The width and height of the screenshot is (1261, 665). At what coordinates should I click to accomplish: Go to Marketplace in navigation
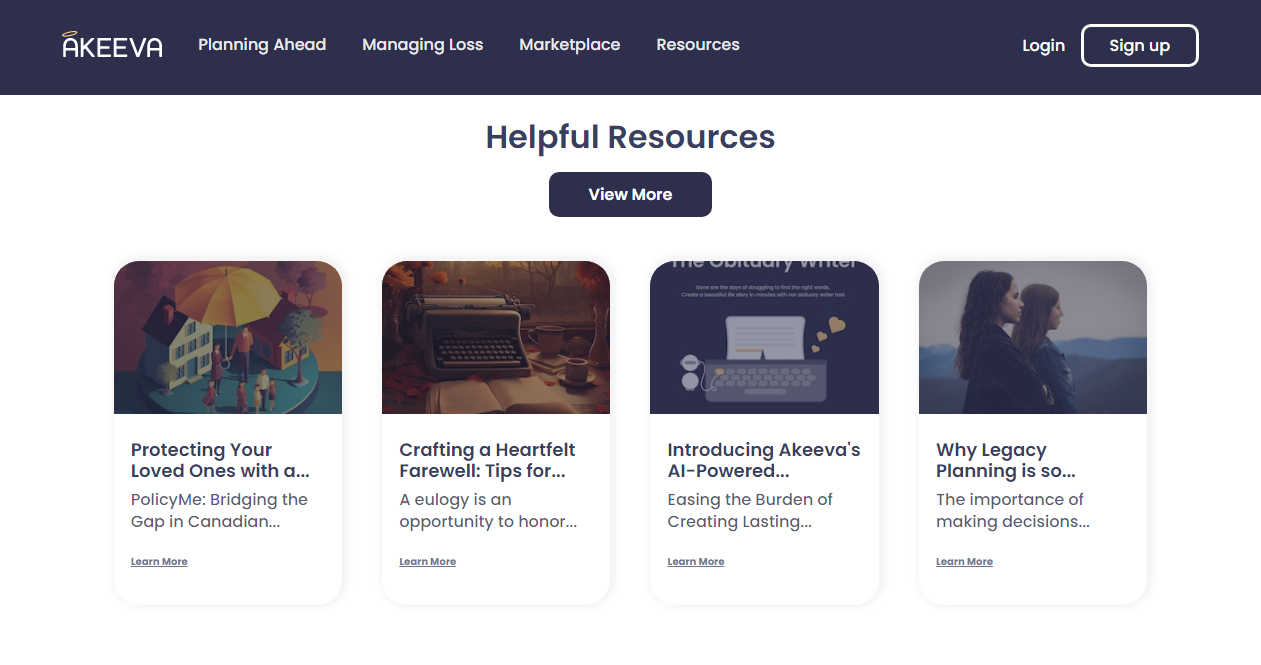[x=569, y=45]
